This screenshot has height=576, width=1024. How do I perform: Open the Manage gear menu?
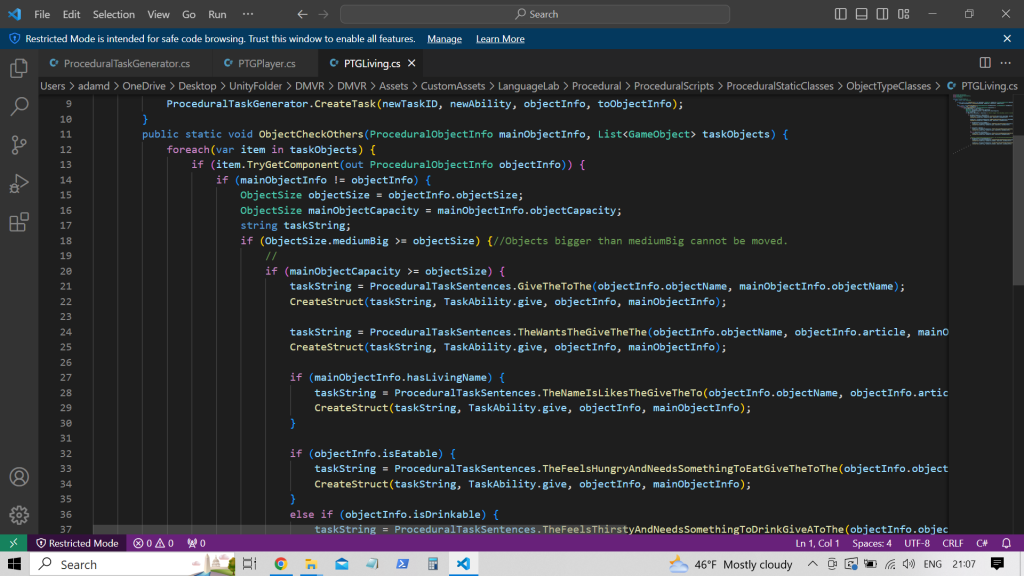tap(19, 515)
